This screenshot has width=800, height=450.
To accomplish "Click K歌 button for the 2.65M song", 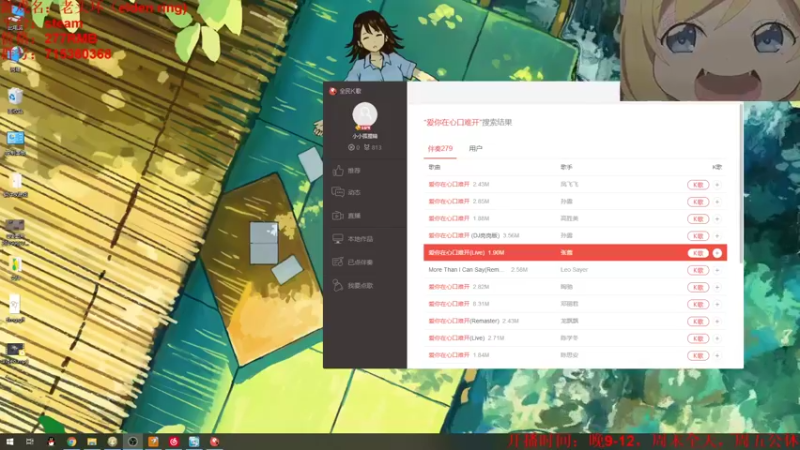I will point(698,202).
